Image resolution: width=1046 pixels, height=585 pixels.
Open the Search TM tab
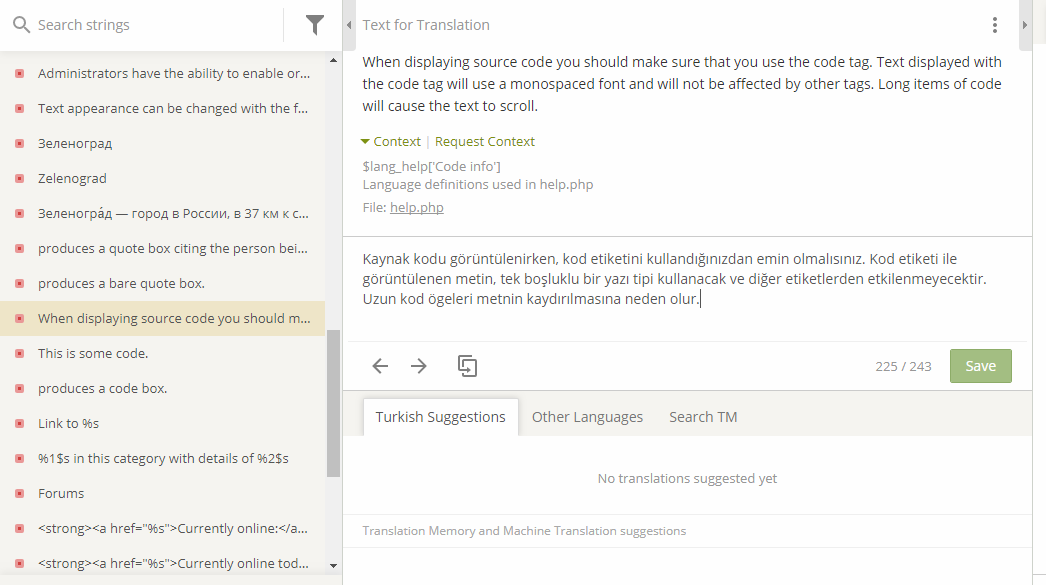point(703,417)
